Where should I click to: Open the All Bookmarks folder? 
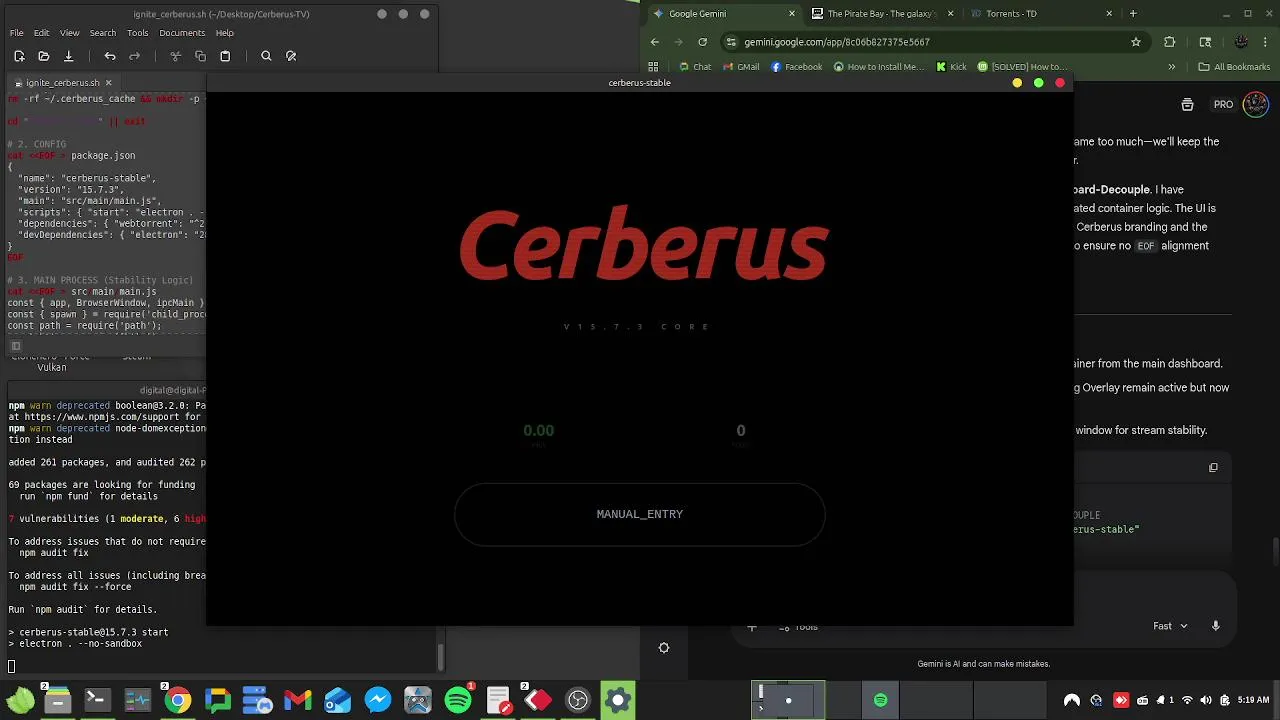pyautogui.click(x=1234, y=67)
